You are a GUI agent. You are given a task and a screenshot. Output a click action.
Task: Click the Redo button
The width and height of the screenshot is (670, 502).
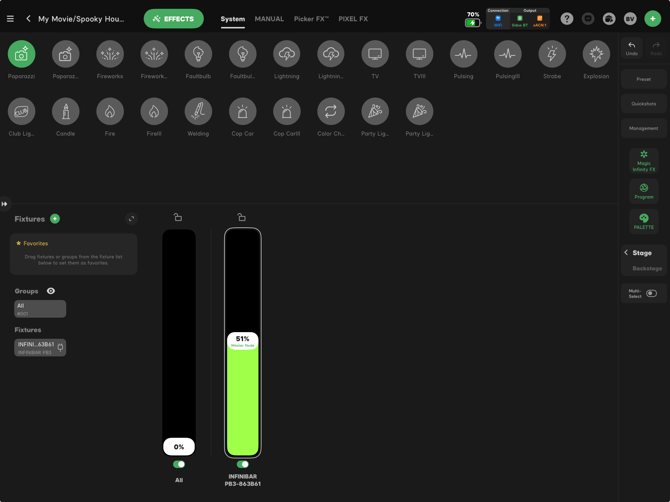coord(656,48)
